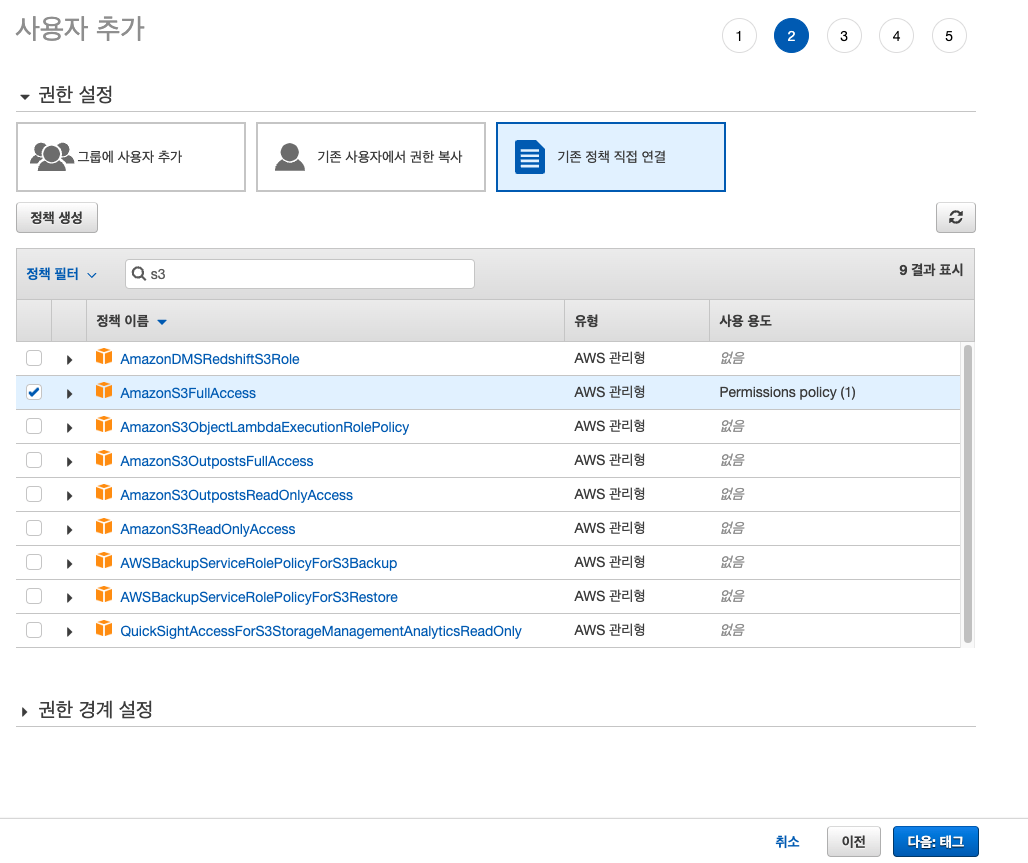Open the AmazonDMSRedshiftS3Role policy link
1028x863 pixels.
tap(210, 359)
